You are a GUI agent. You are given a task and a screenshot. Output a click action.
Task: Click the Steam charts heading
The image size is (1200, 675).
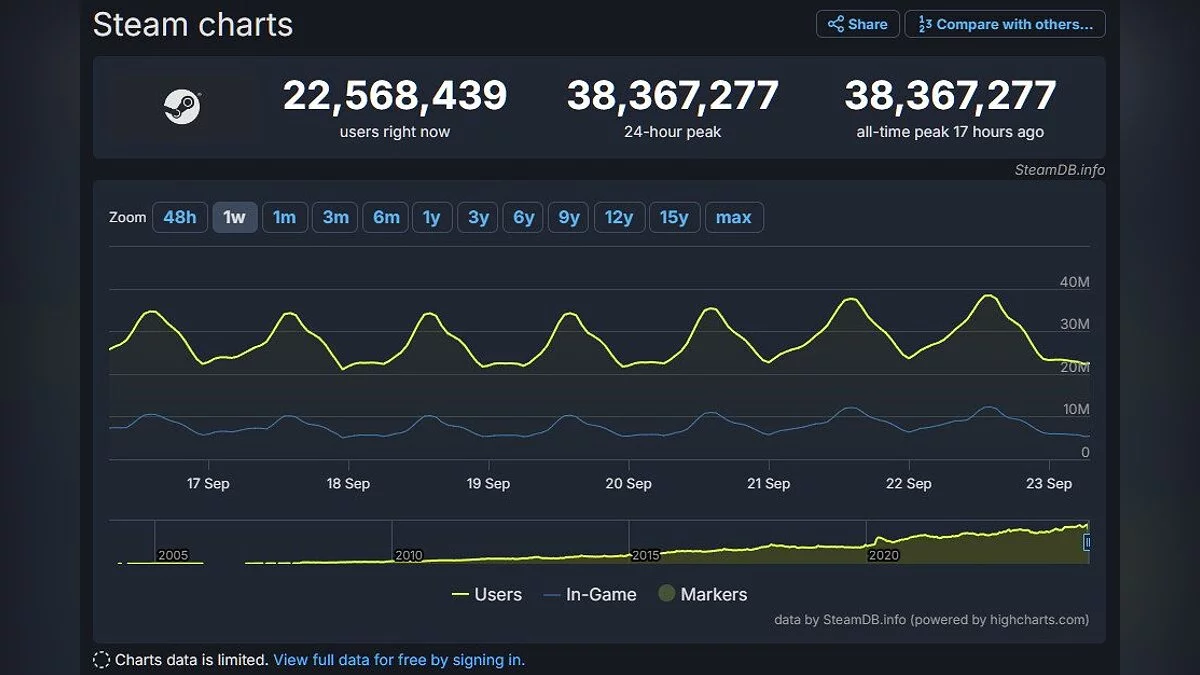(x=193, y=25)
